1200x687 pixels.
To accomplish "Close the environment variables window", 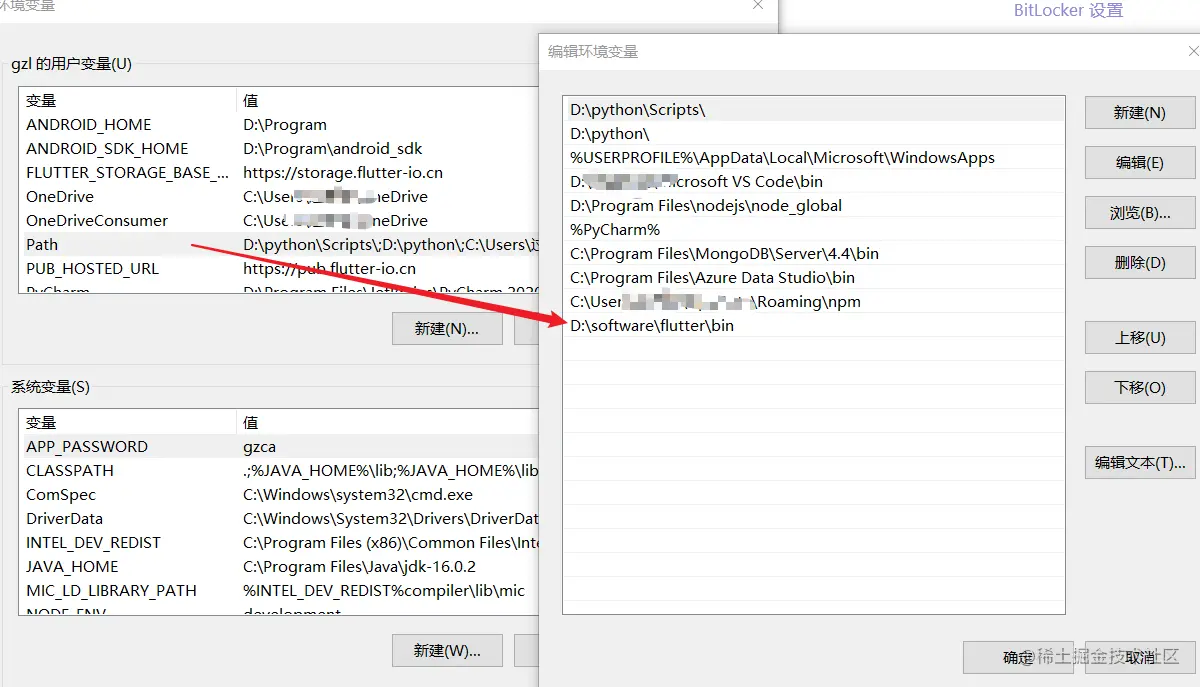I will click(x=757, y=6).
